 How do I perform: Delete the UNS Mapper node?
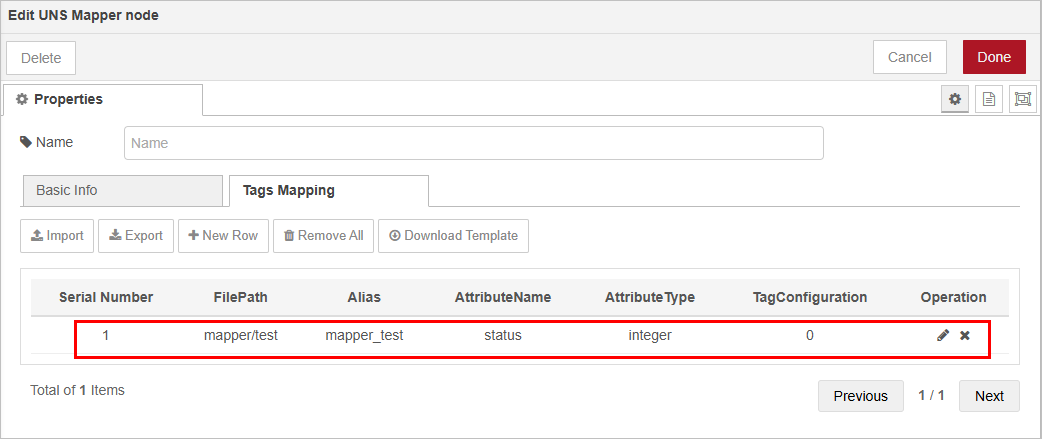pyautogui.click(x=41, y=58)
